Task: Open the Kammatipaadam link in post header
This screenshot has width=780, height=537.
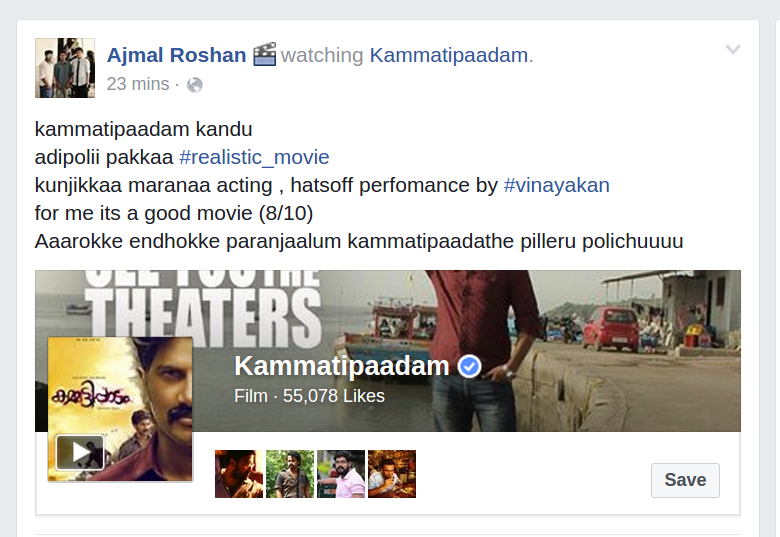Action: click(x=449, y=55)
